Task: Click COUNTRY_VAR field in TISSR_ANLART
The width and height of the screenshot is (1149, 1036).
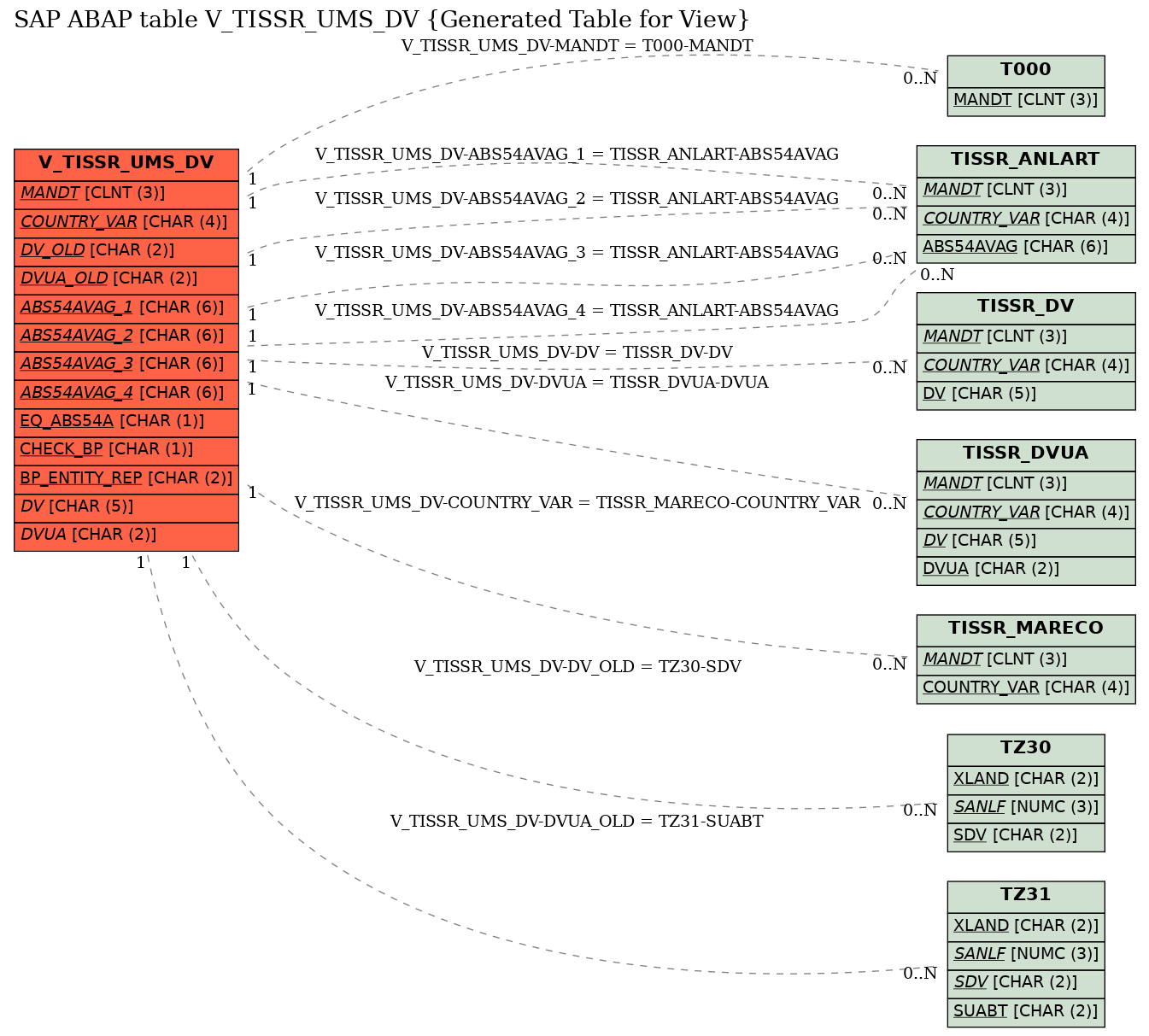Action: point(1026,219)
